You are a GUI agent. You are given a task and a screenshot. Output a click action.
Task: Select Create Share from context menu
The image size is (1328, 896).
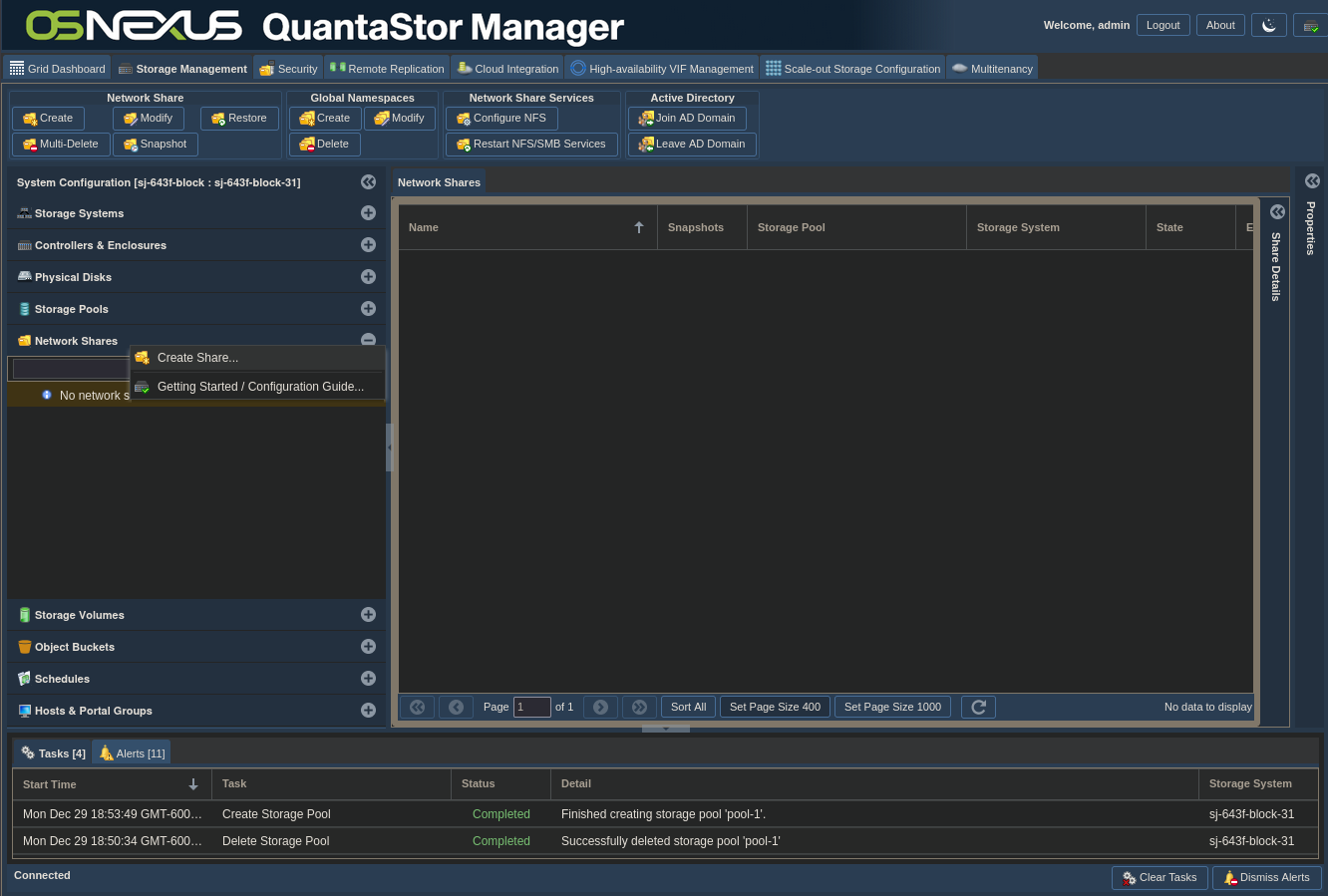tap(197, 358)
